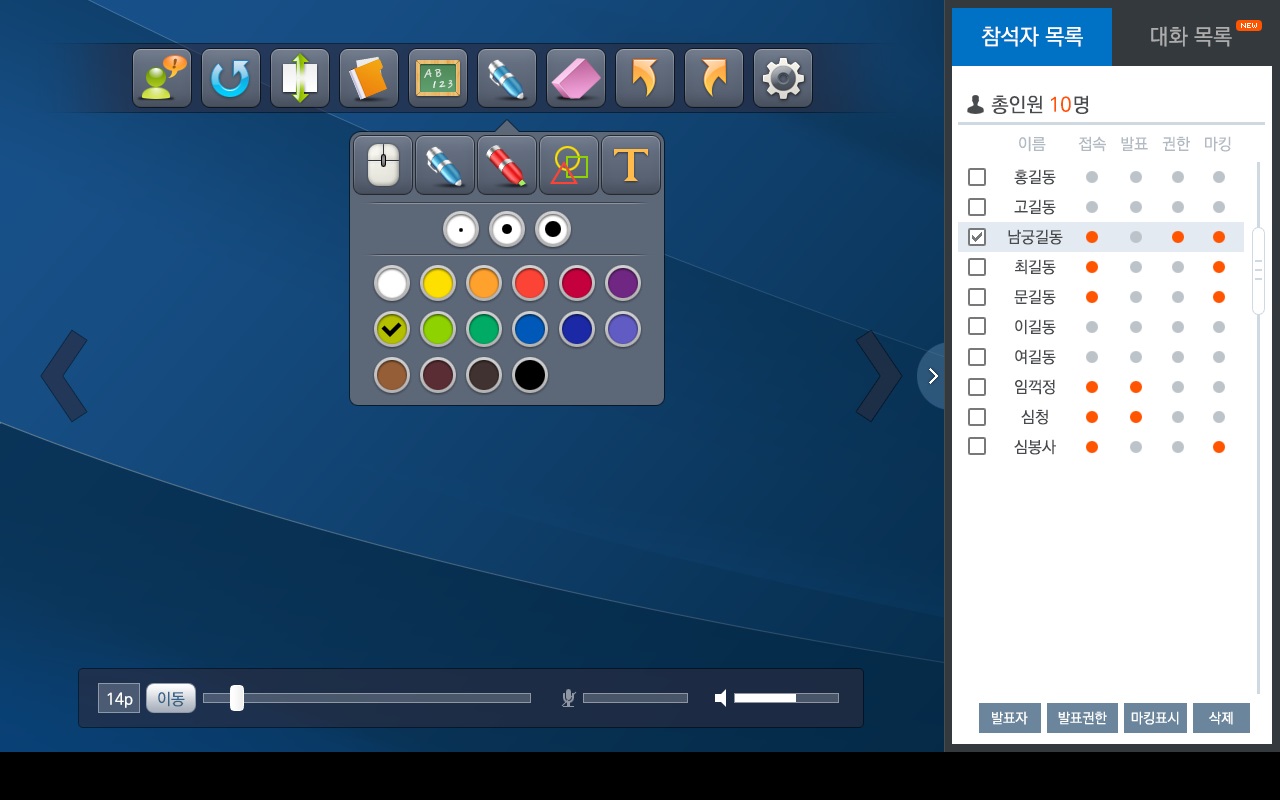Click the 발표권한 button
Viewport: 1280px width, 800px height.
[x=1082, y=718]
